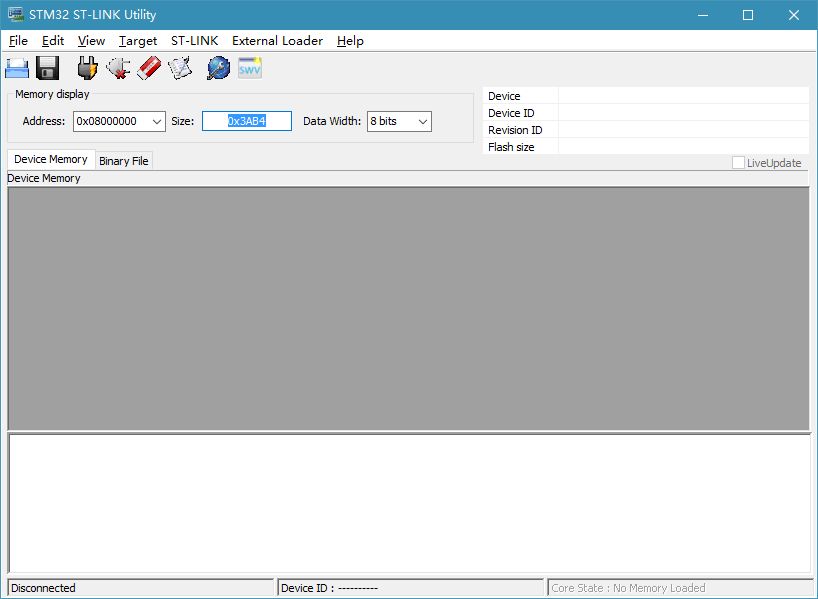Click the Device row label in info table

pos(504,96)
